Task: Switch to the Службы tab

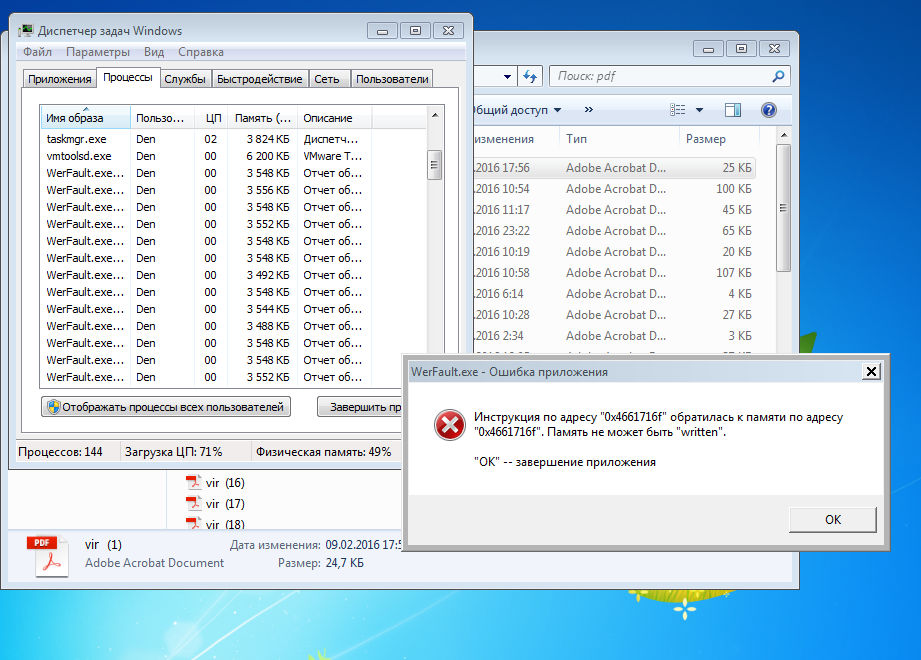Action: click(x=185, y=79)
